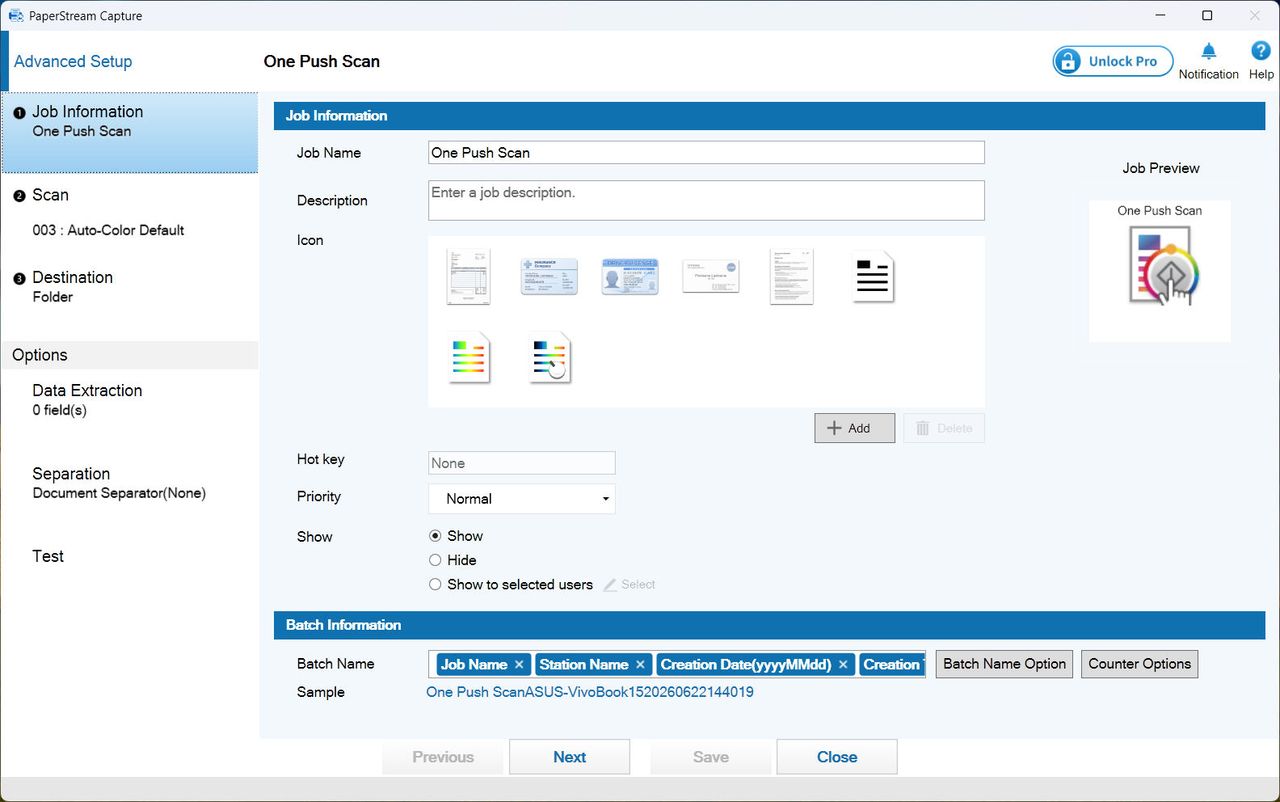Select the invoice form job icon

pos(468,277)
